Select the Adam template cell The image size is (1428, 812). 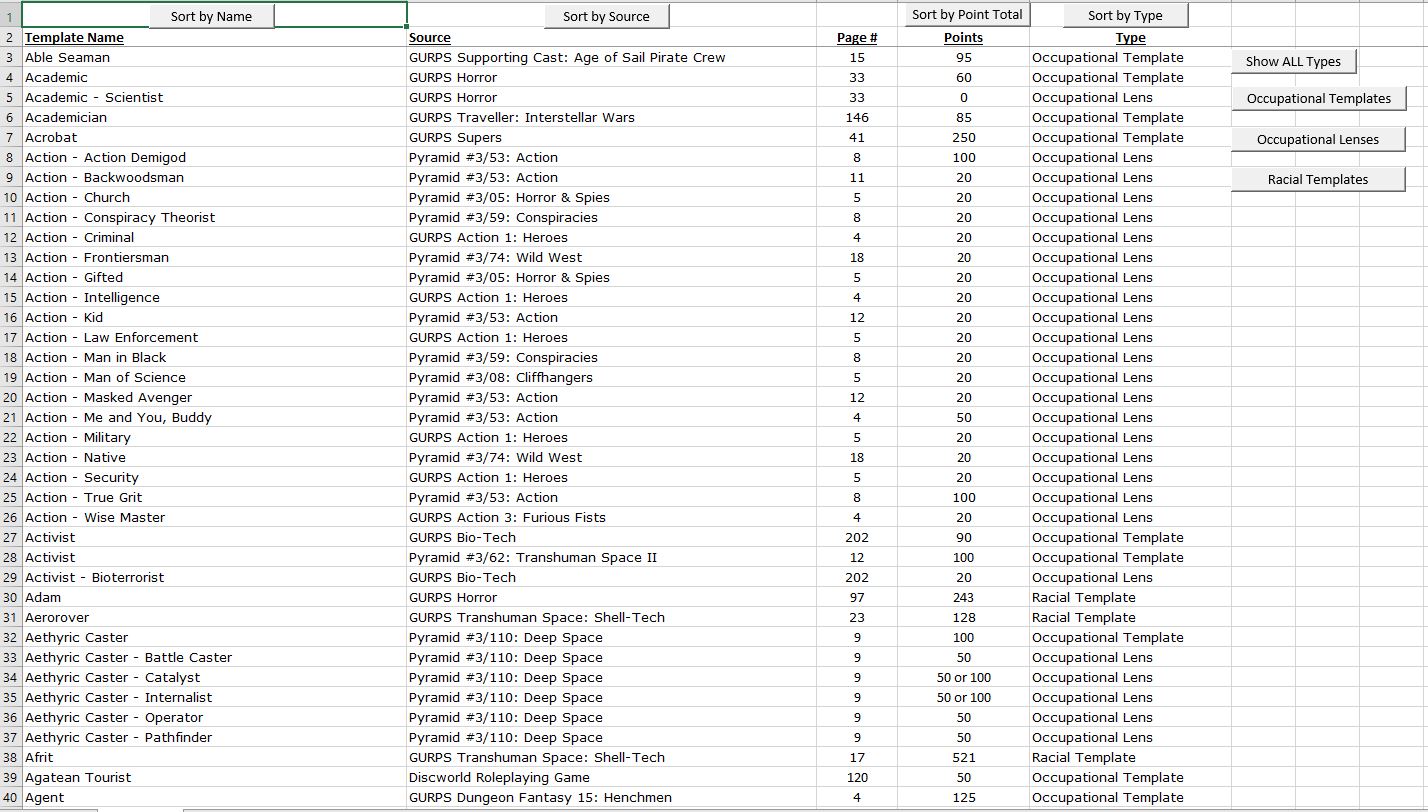click(x=214, y=597)
